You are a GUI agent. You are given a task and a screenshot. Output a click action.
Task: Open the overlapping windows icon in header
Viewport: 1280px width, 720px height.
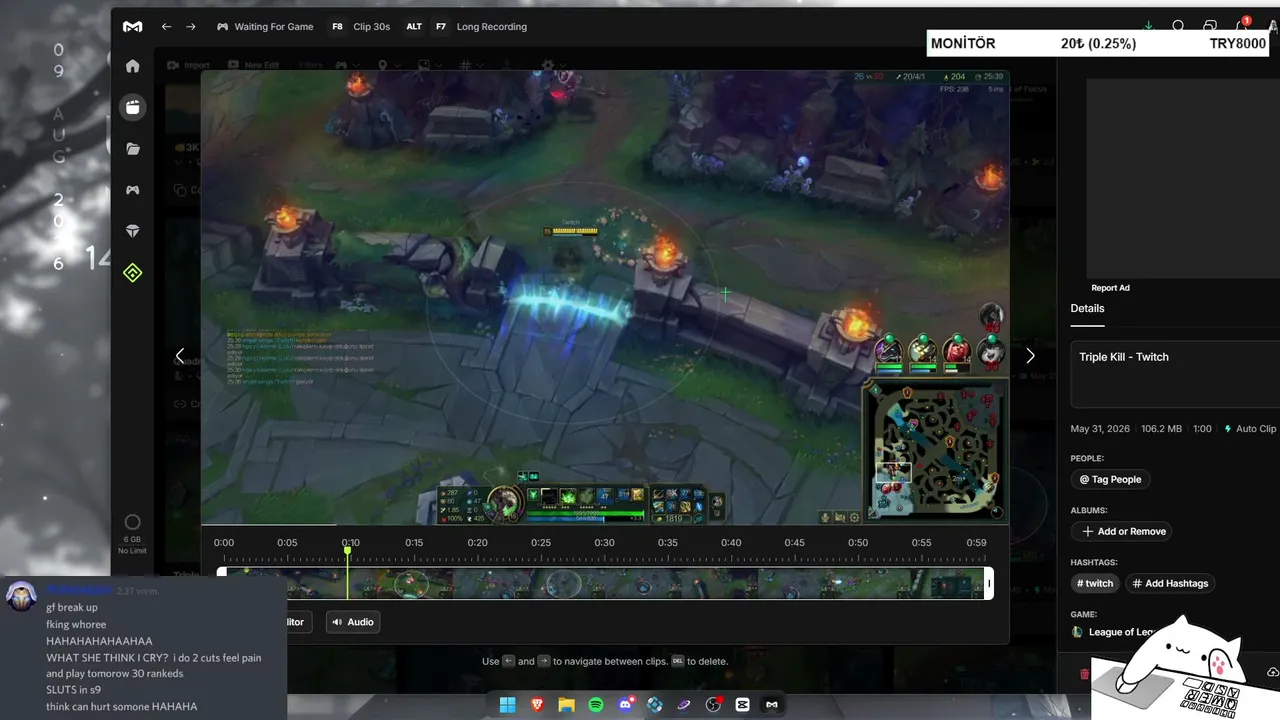click(x=1210, y=26)
